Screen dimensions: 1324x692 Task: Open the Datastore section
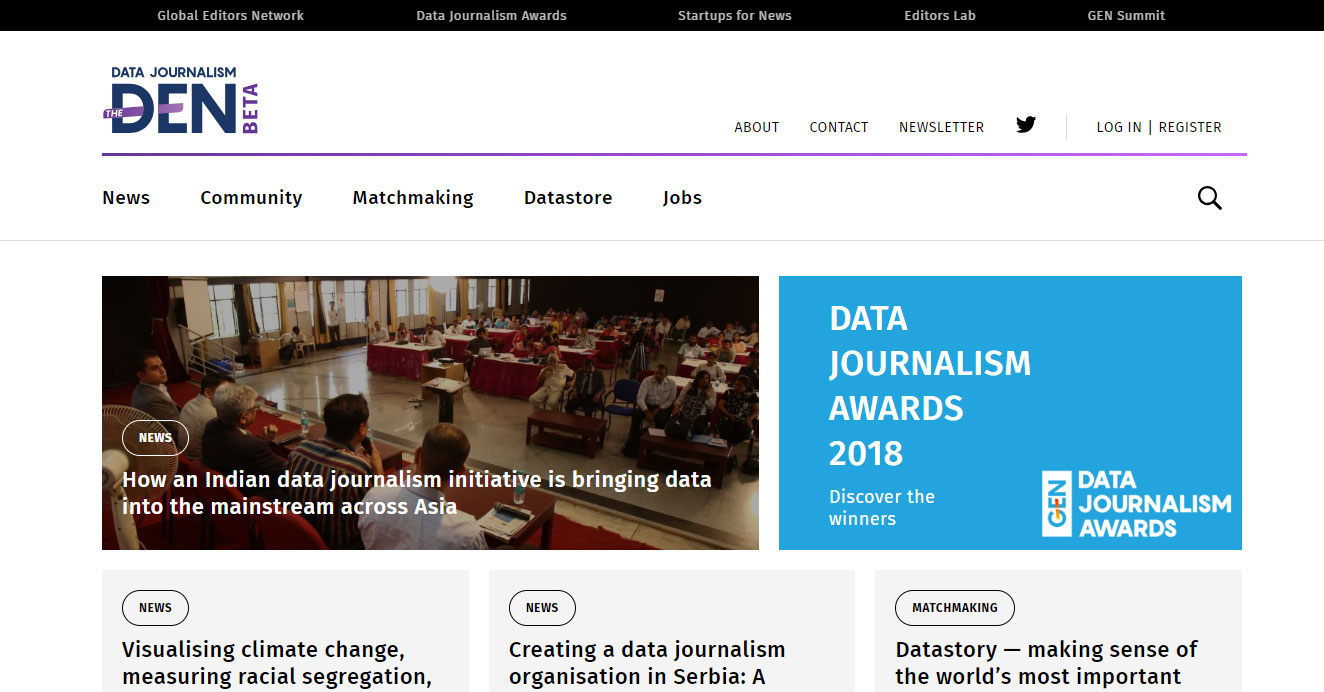point(568,198)
